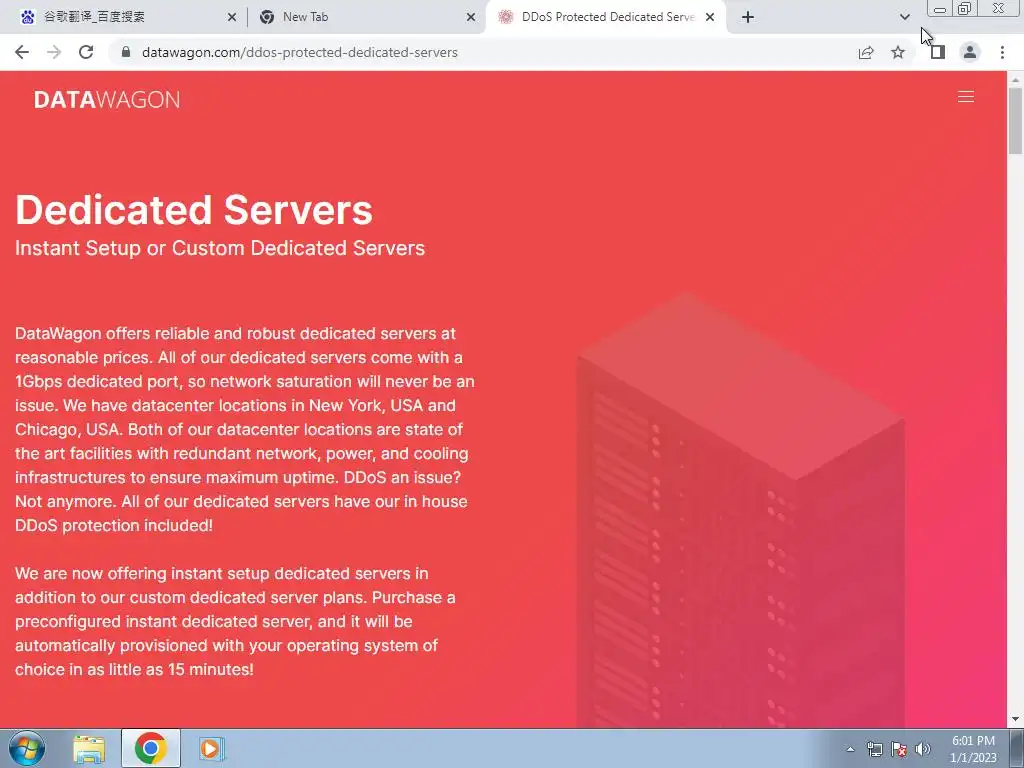This screenshot has height=768, width=1024.
Task: Launch Windows Media Player from the taskbar
Action: (211, 748)
